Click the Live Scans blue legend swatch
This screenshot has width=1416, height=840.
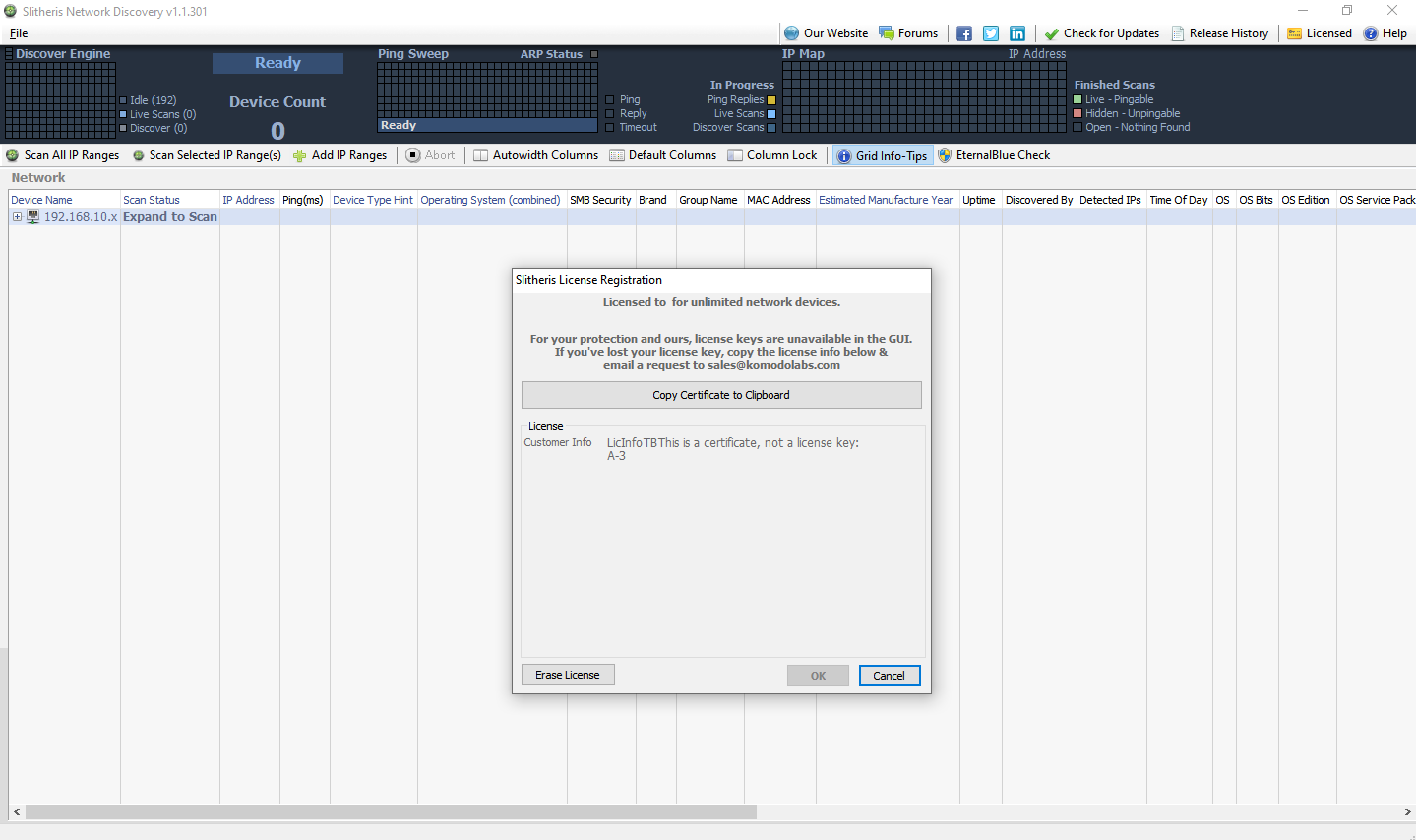tap(771, 114)
